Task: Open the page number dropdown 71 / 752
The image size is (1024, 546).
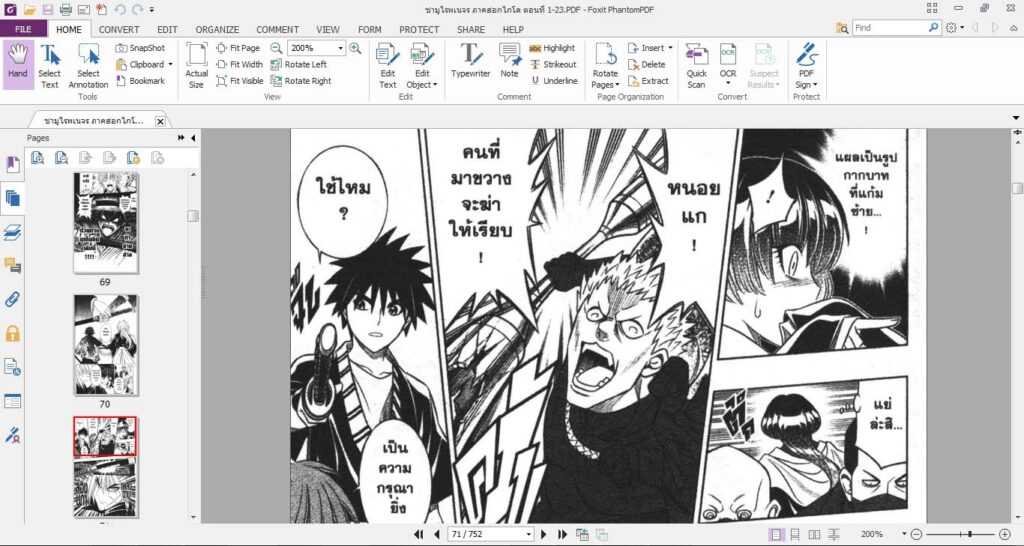Action: click(528, 534)
